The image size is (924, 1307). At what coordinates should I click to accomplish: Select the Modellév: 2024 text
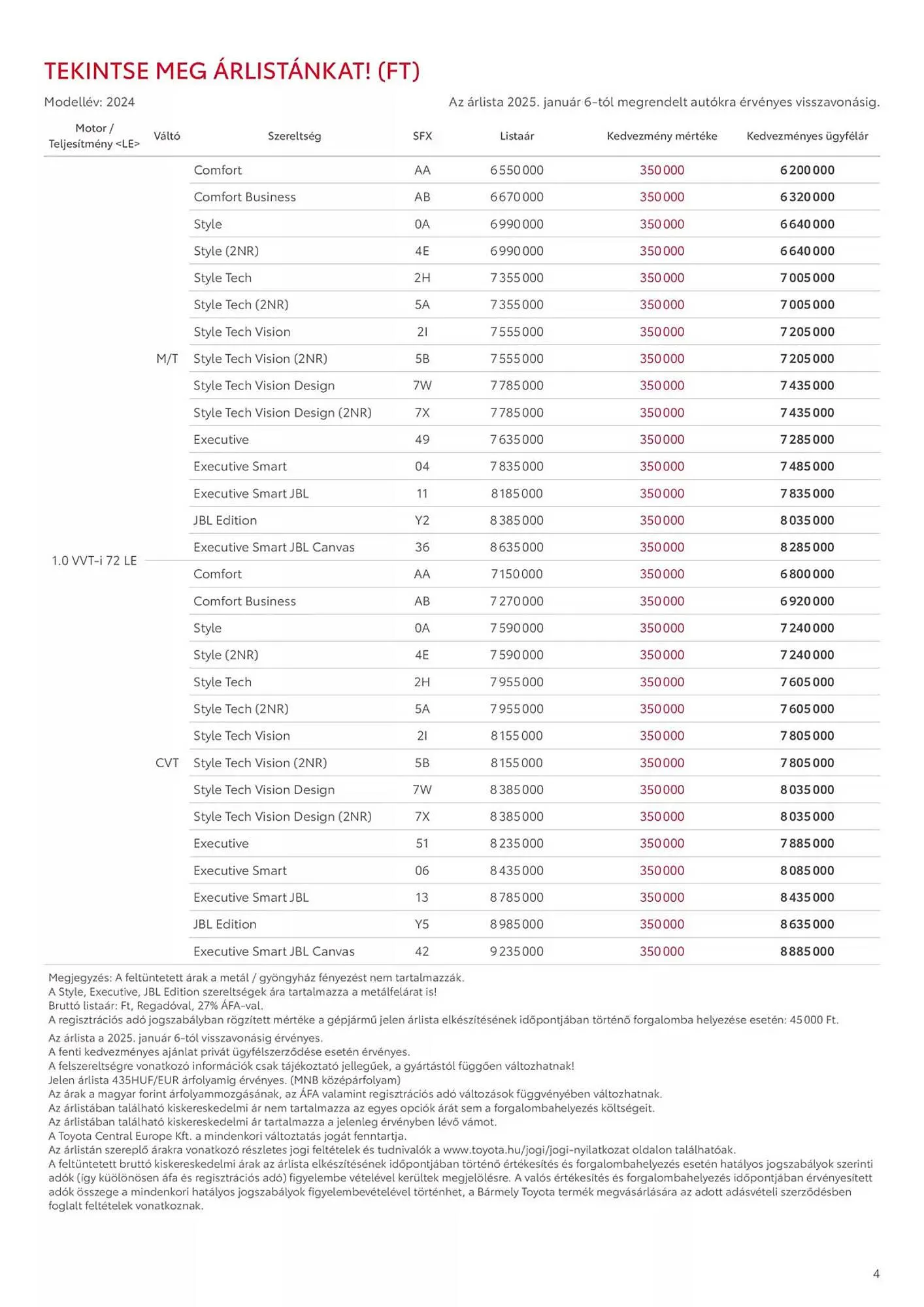coord(90,102)
